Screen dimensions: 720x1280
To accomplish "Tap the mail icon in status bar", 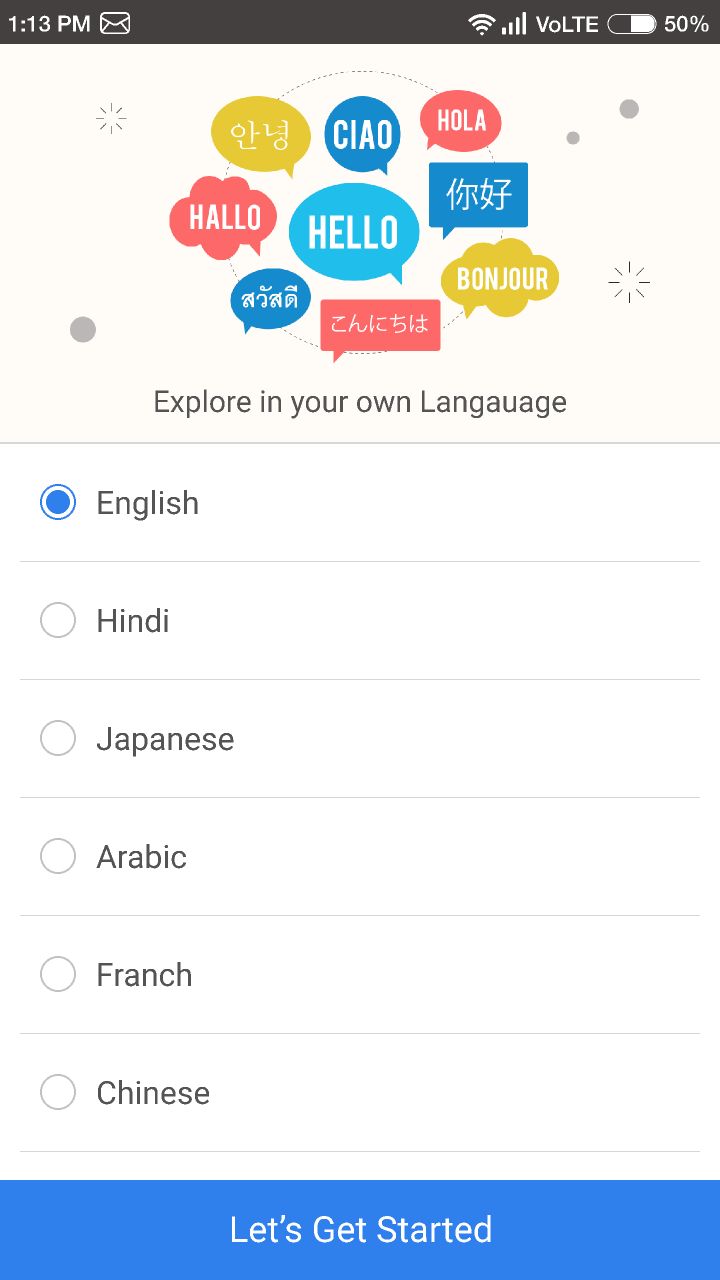I will coord(115,23).
